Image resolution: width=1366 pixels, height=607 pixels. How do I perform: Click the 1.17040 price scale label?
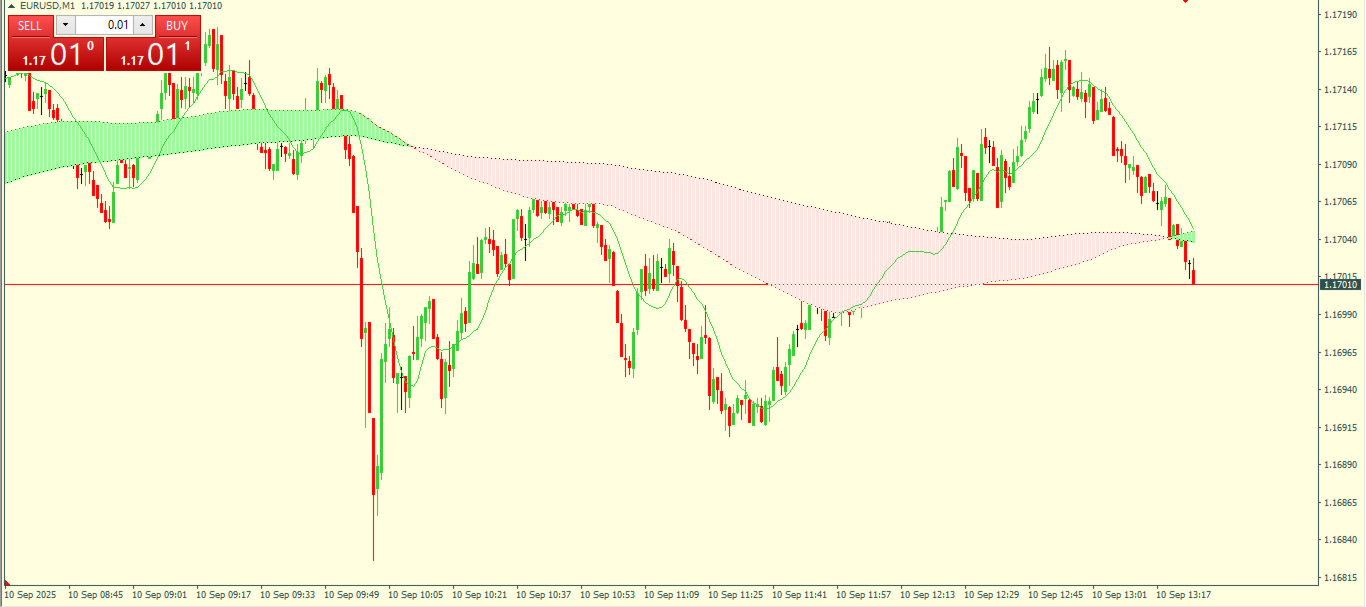(1339, 240)
